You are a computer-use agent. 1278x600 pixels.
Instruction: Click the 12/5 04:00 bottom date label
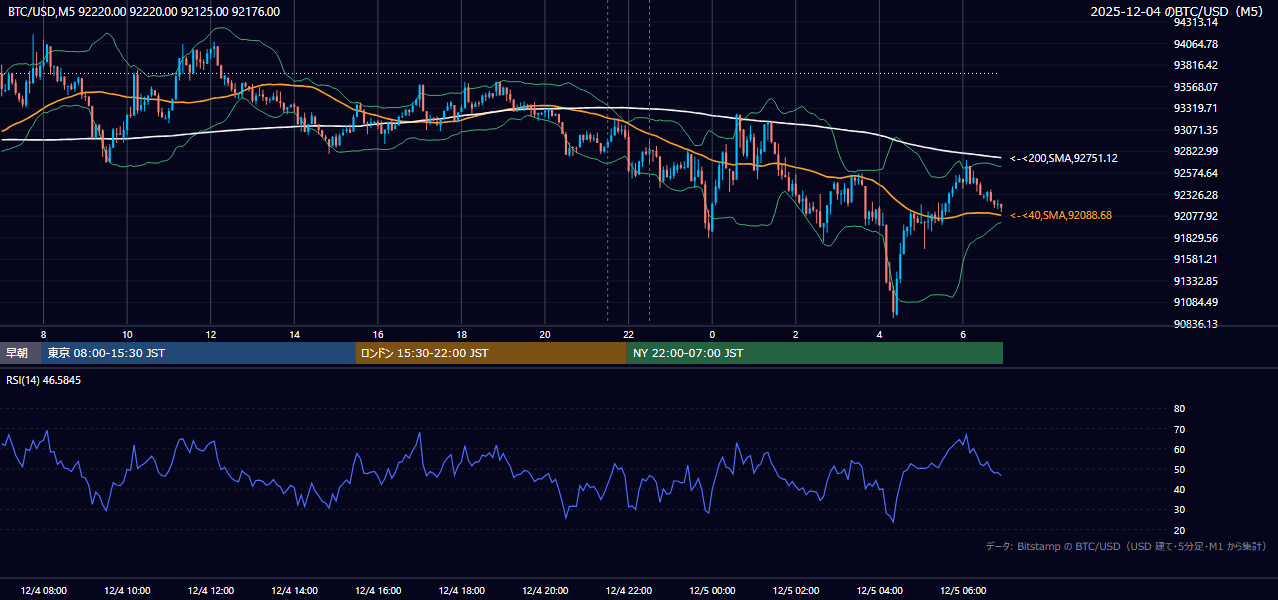click(879, 591)
